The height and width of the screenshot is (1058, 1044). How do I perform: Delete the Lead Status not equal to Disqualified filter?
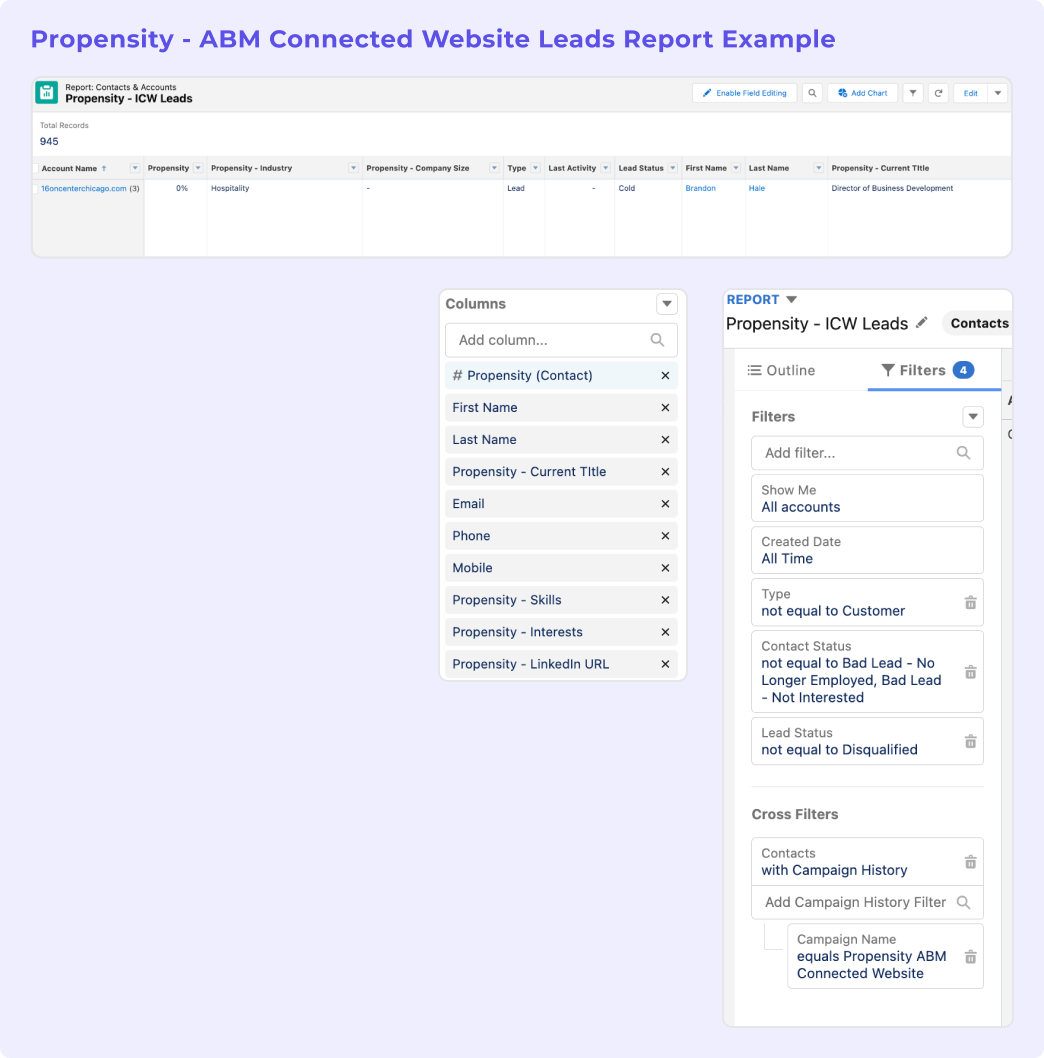coord(970,742)
